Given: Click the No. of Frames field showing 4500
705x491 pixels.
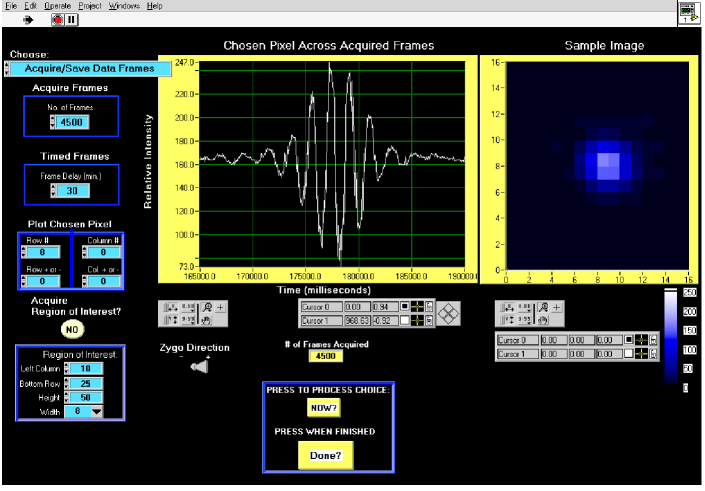Looking at the screenshot, I should coord(72,122).
